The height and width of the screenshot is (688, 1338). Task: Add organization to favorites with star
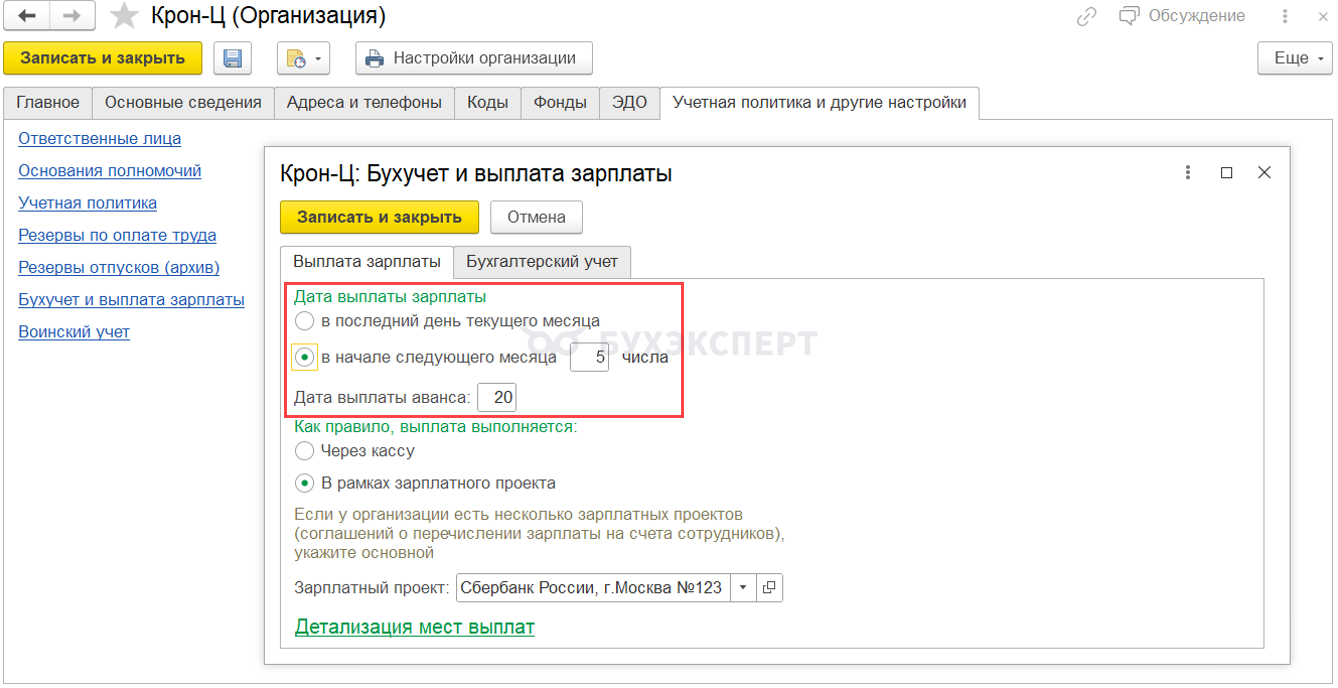[x=124, y=17]
